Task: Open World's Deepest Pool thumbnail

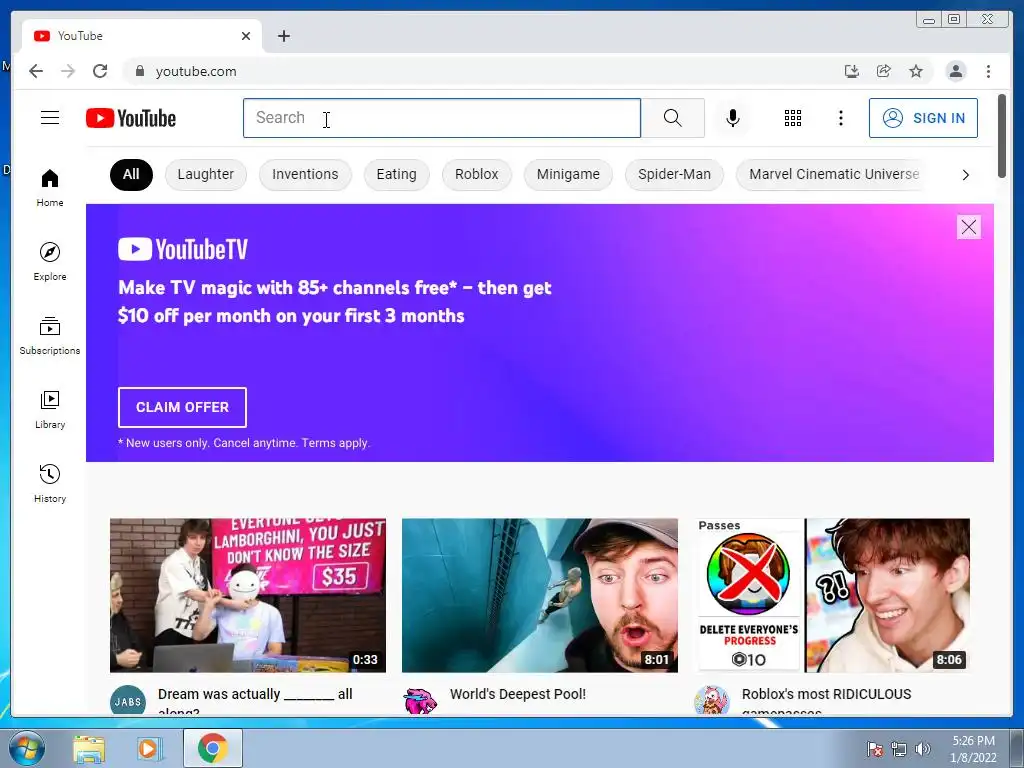Action: coord(539,595)
